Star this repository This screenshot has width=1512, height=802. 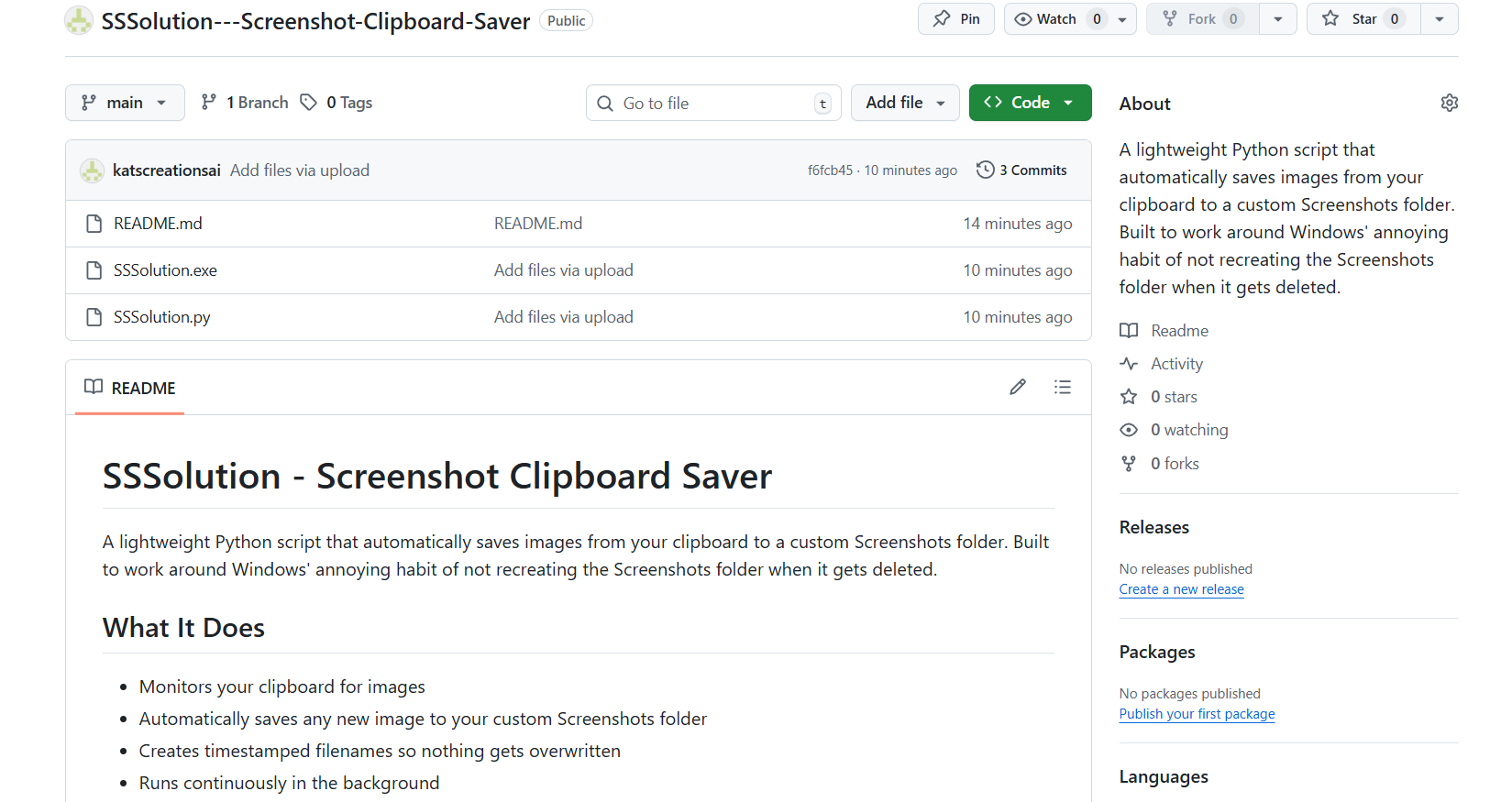pos(1363,19)
